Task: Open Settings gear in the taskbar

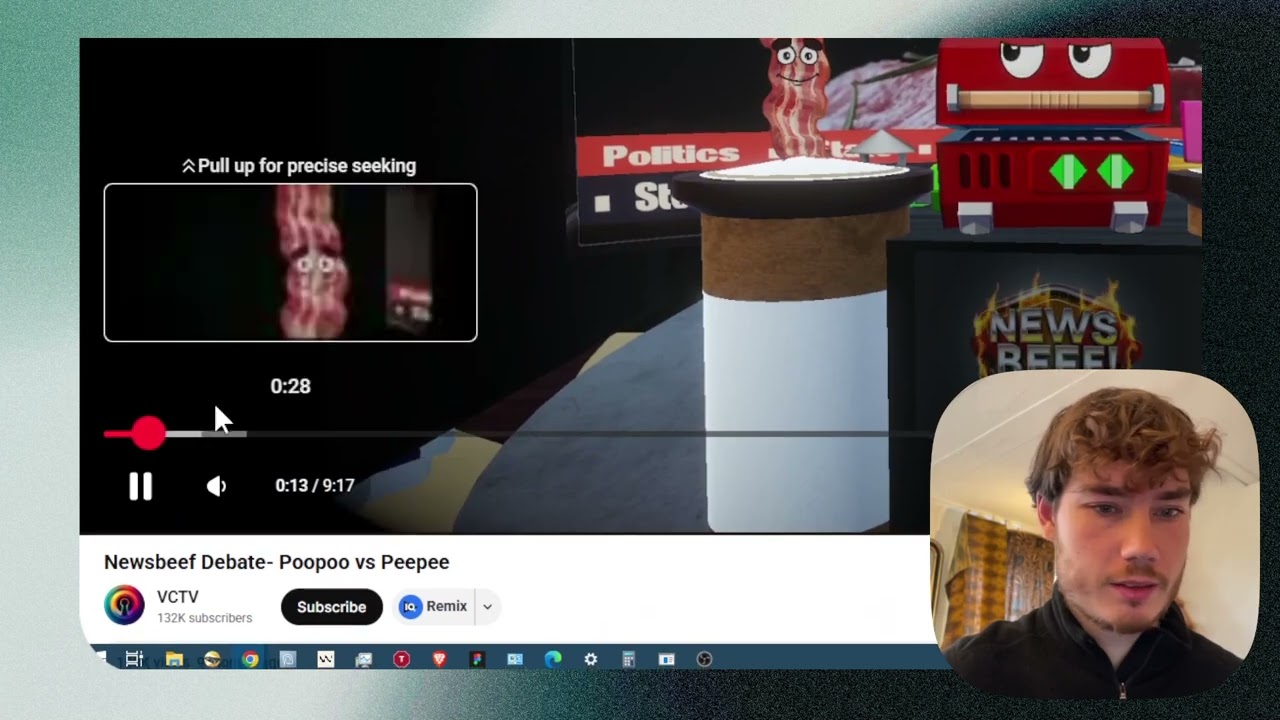Action: 591,659
